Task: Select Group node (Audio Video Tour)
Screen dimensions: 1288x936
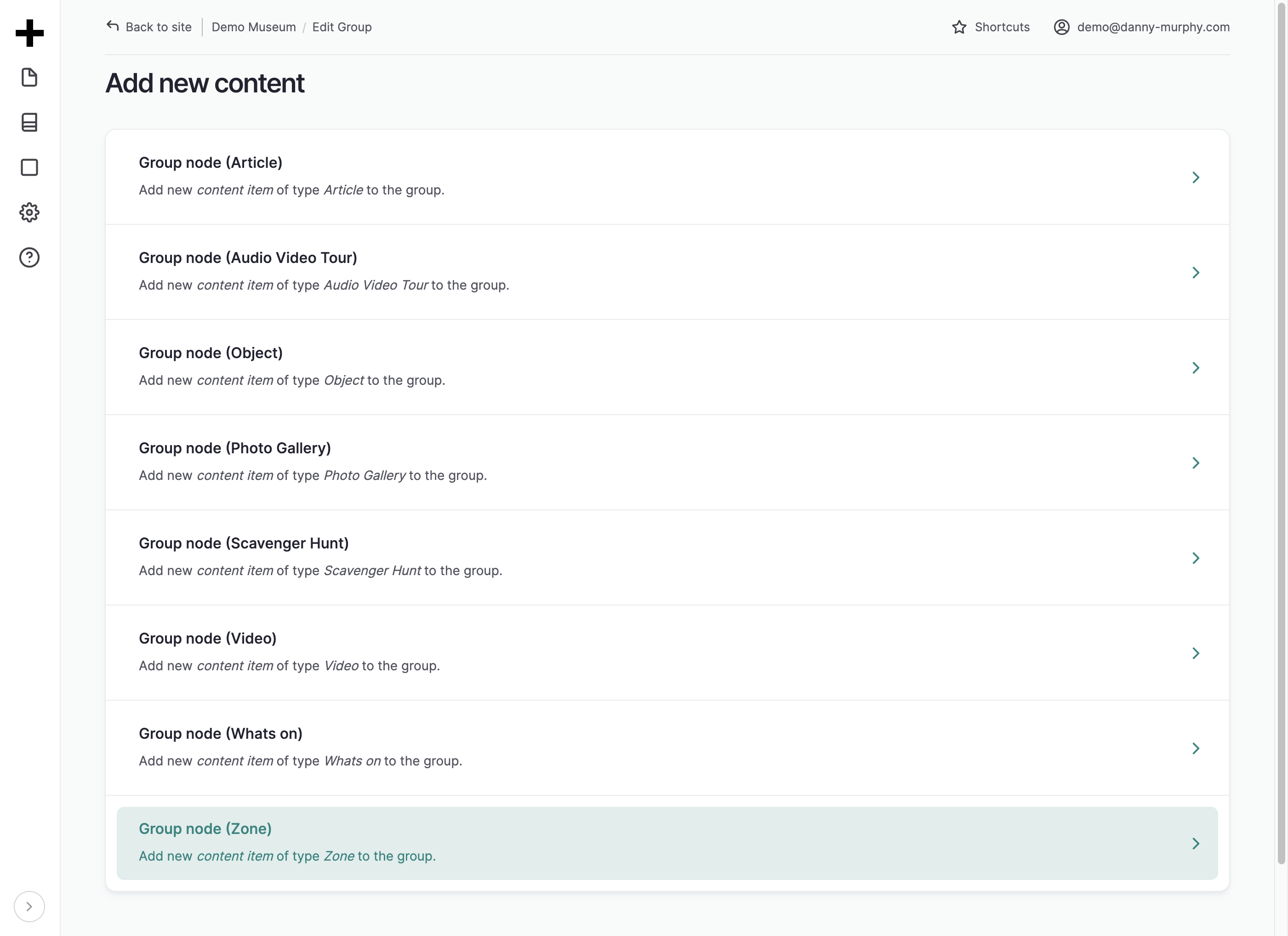Action: (x=667, y=272)
